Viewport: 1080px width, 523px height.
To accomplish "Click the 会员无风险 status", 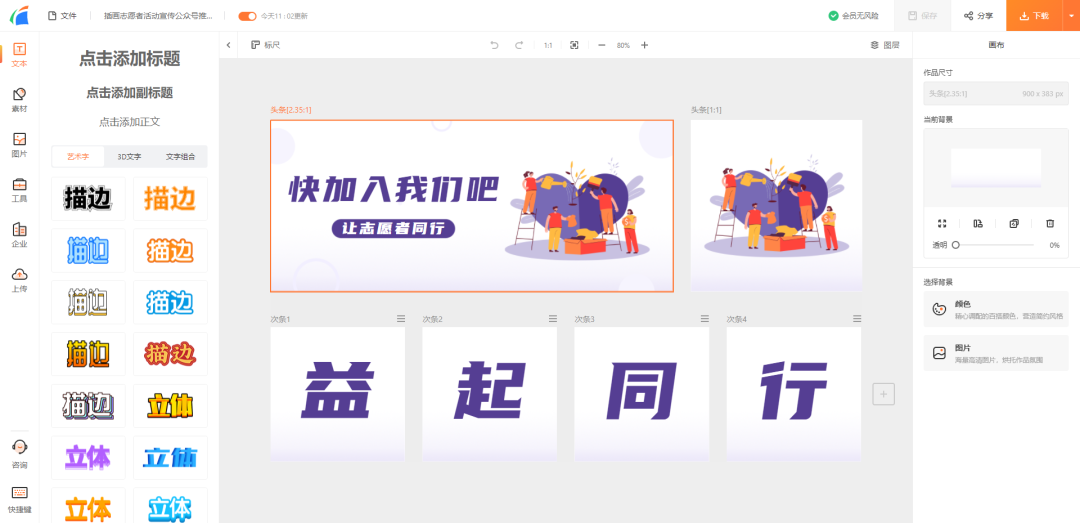I will click(x=853, y=15).
